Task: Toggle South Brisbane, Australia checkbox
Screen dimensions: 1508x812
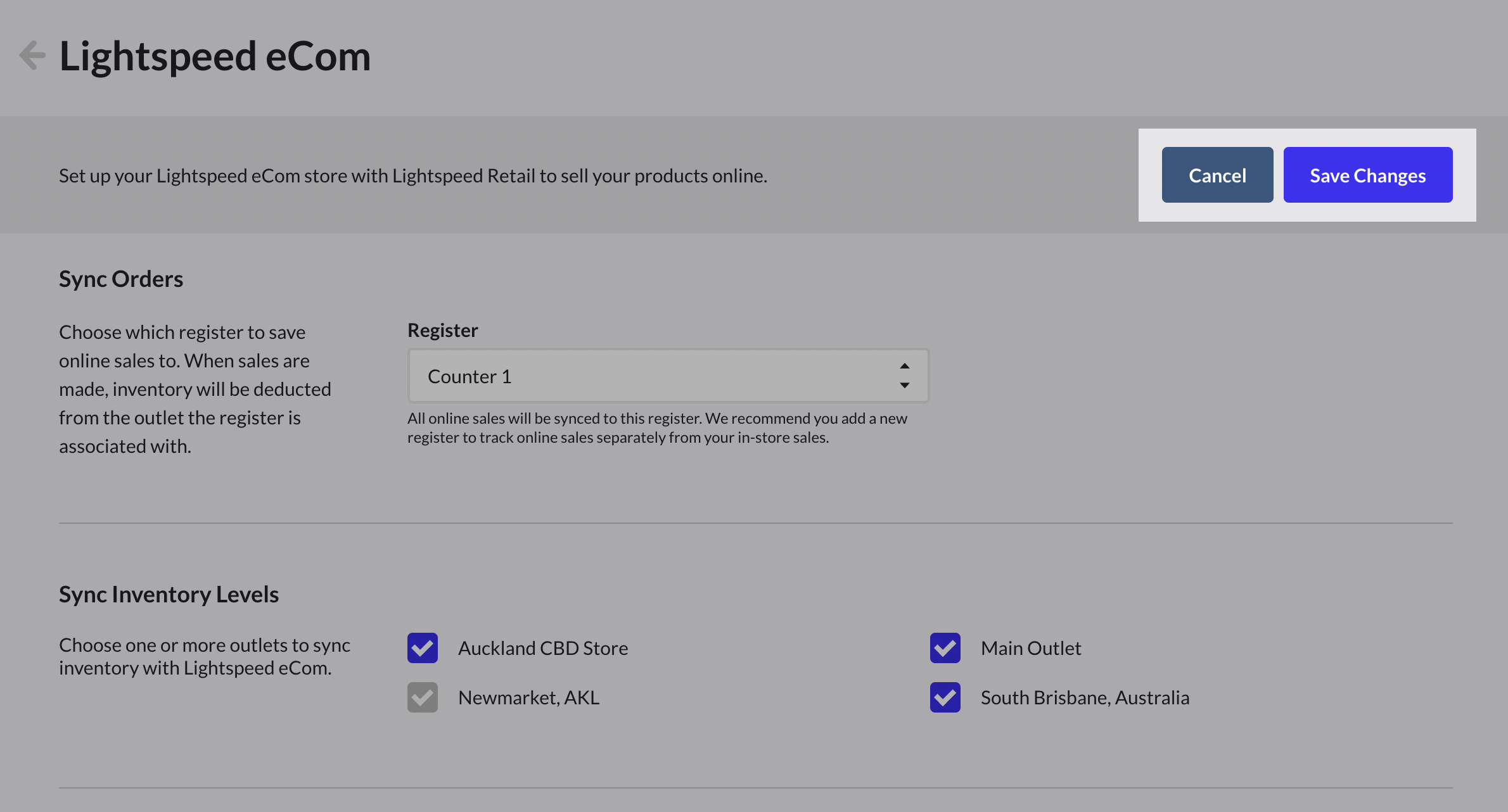Action: [945, 697]
